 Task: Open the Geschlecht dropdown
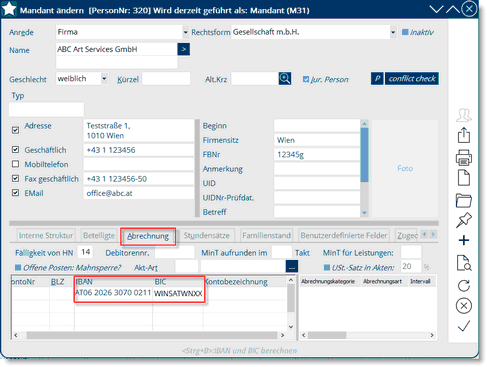(104, 79)
